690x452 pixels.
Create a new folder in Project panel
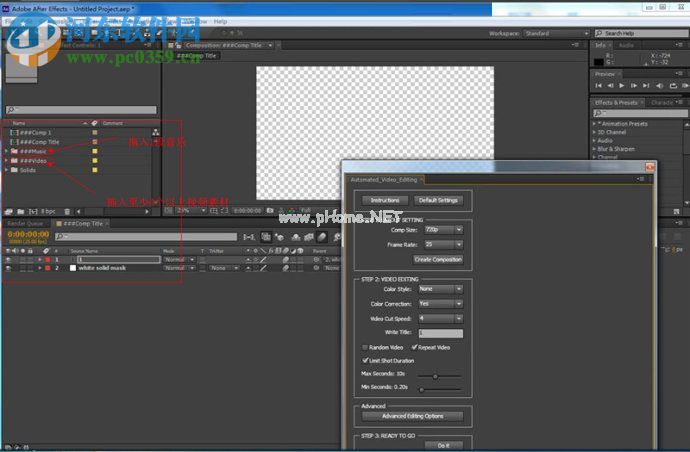(21, 212)
